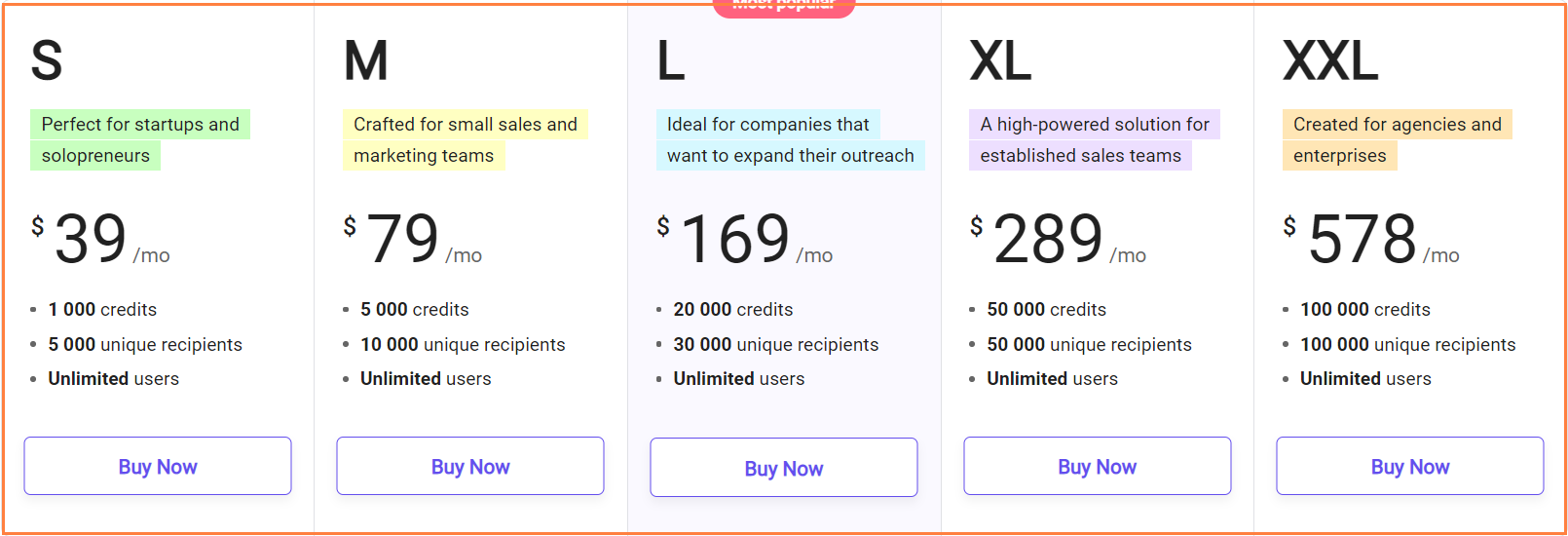Select the S plan heading
Image resolution: width=1568 pixels, height=536 pixels.
pos(47,60)
